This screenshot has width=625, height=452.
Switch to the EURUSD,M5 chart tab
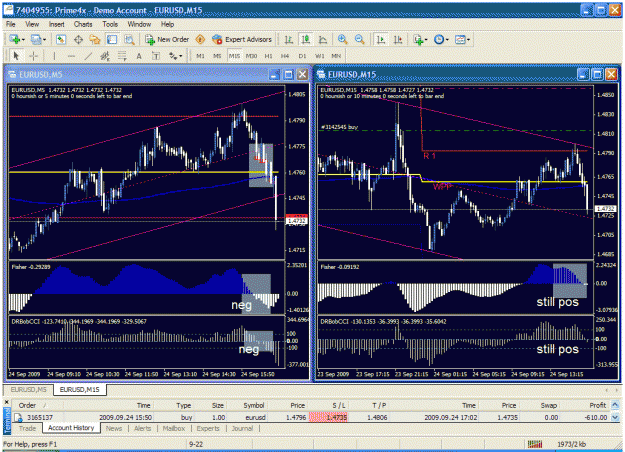(x=28, y=389)
